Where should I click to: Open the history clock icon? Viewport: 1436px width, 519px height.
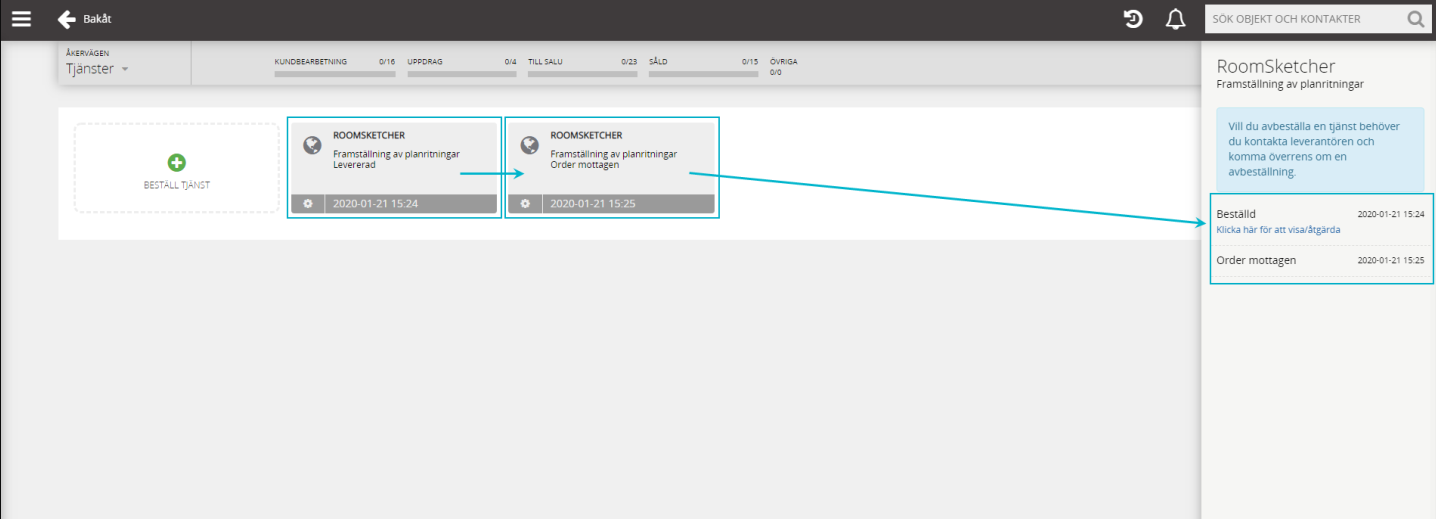pos(1133,19)
